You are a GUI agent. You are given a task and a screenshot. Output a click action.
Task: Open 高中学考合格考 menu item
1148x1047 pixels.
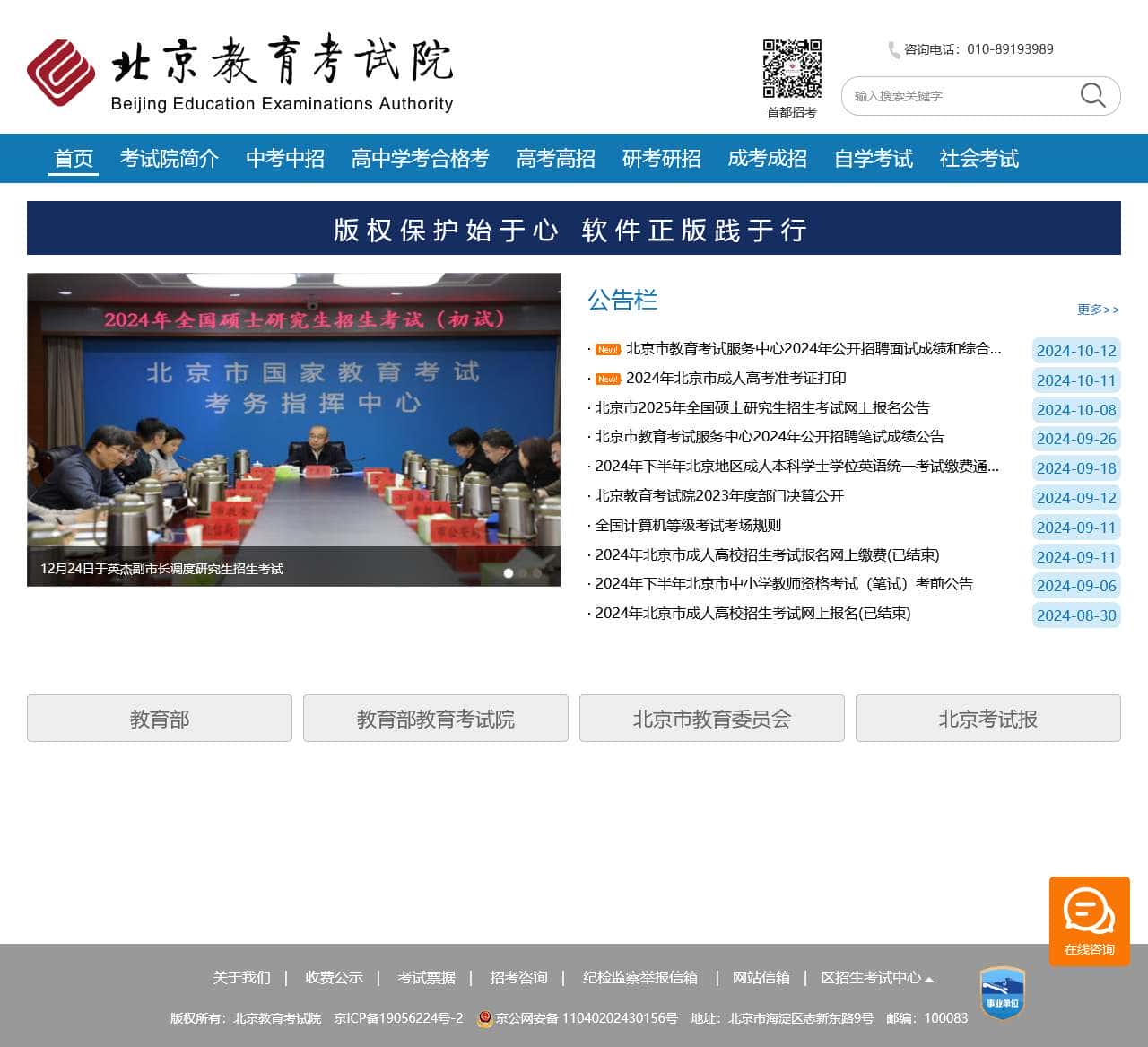pyautogui.click(x=421, y=159)
